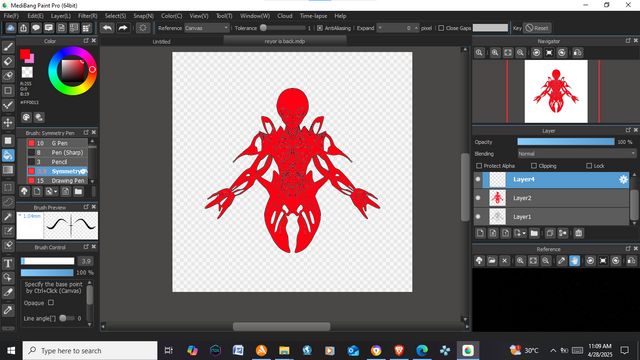
Task: Zoom in using Navigator magnifier plus
Action: (x=495, y=53)
